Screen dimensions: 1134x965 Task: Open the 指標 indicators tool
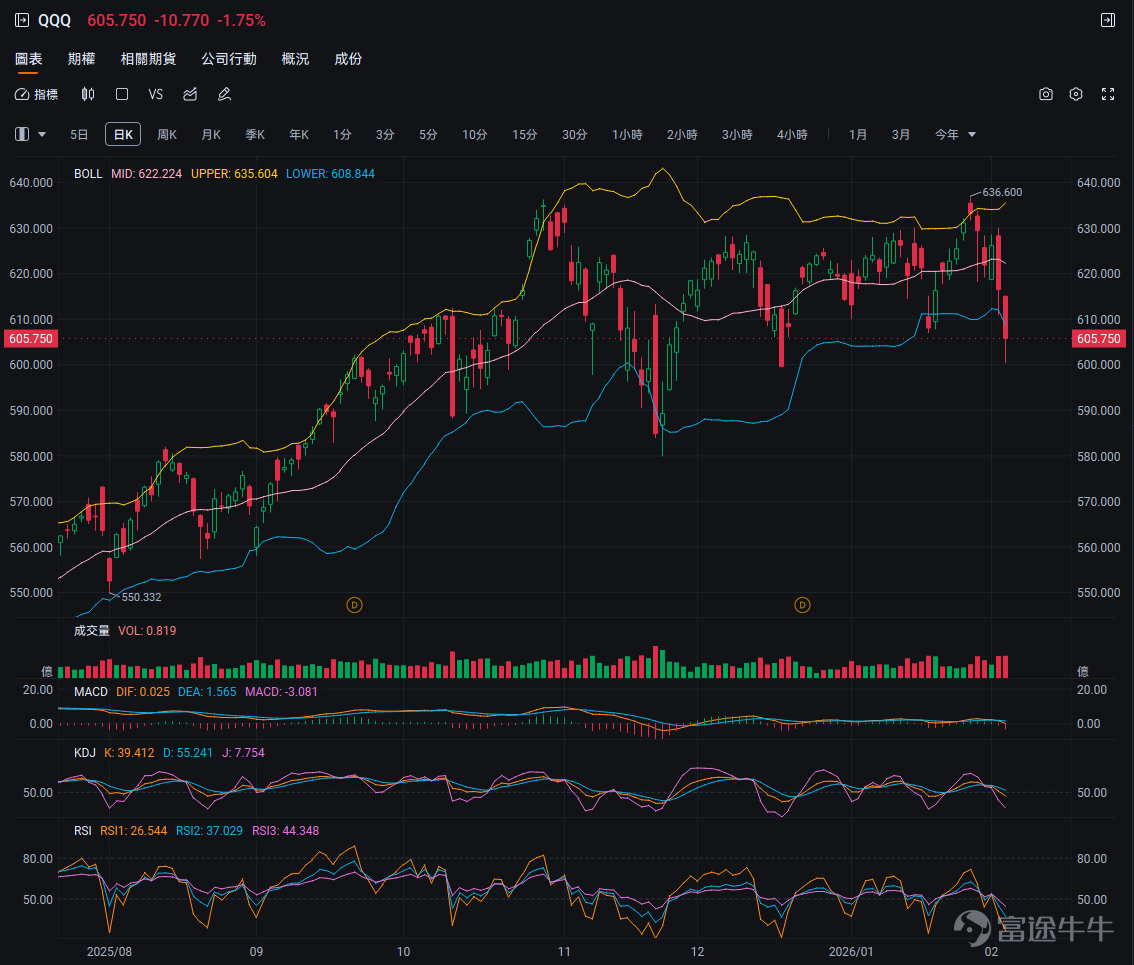[x=37, y=95]
